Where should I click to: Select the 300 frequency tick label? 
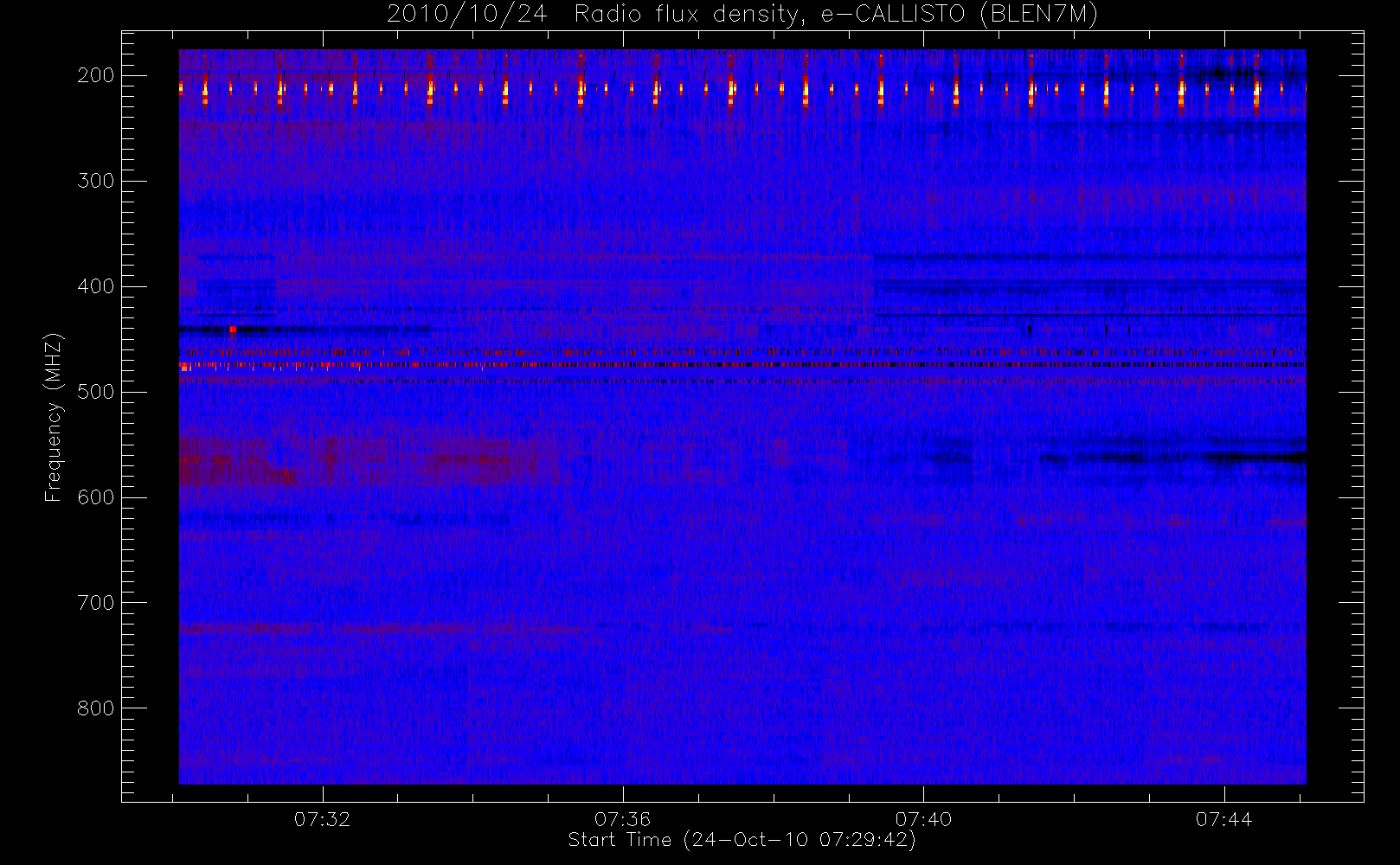[x=95, y=181]
